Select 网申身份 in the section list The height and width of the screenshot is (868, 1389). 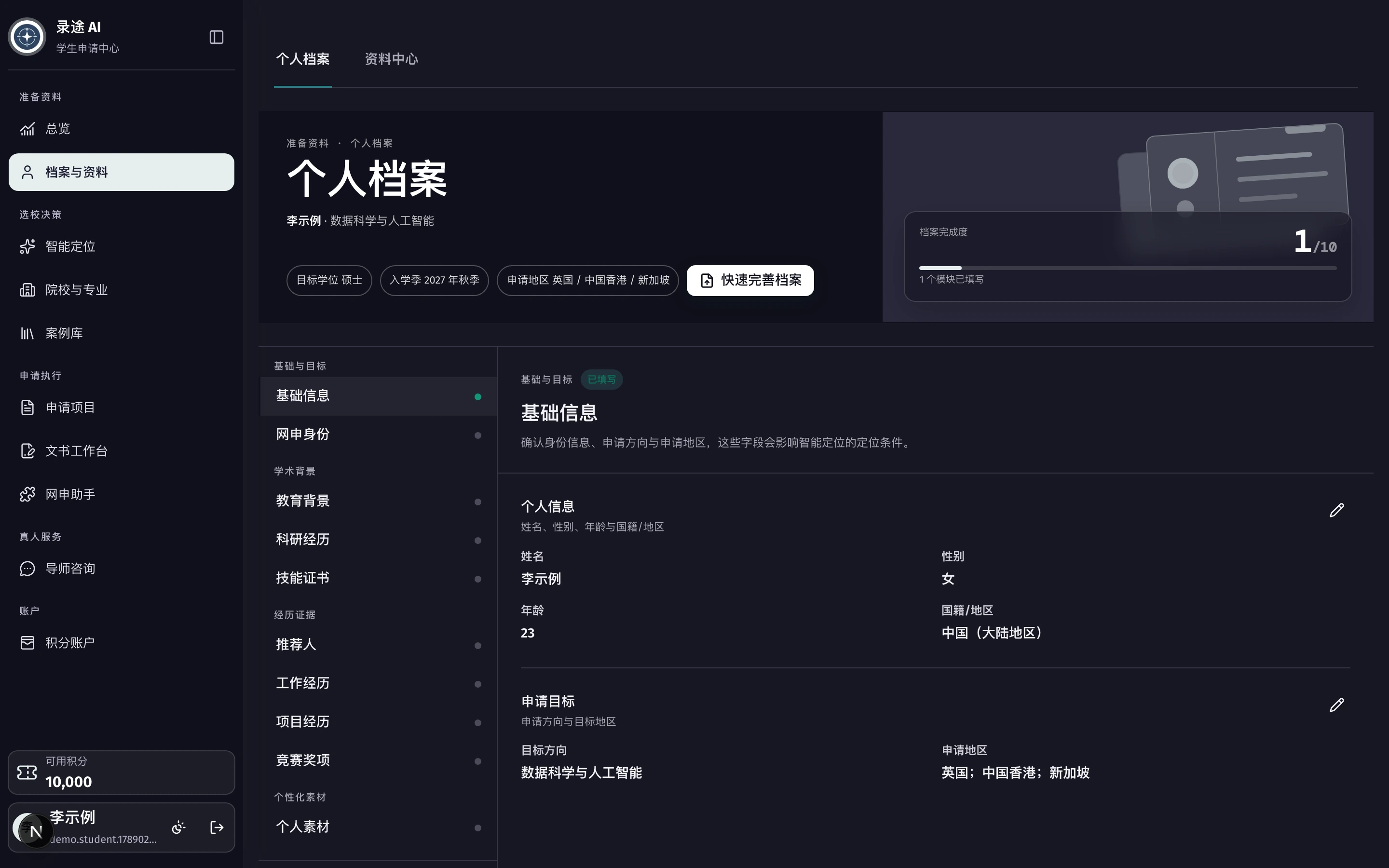(x=378, y=434)
